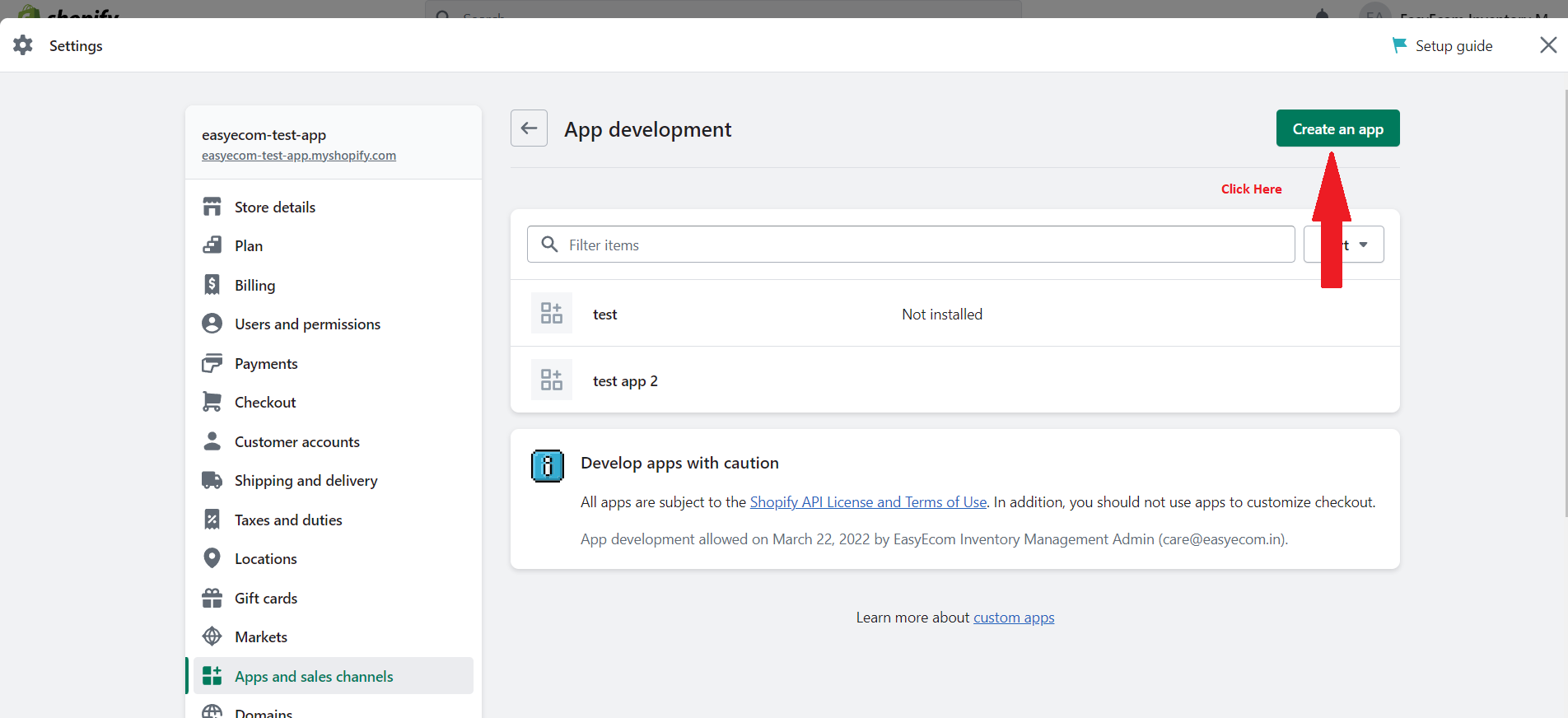The height and width of the screenshot is (718, 1568).
Task: Close the Settings panel
Action: pyautogui.click(x=1548, y=45)
